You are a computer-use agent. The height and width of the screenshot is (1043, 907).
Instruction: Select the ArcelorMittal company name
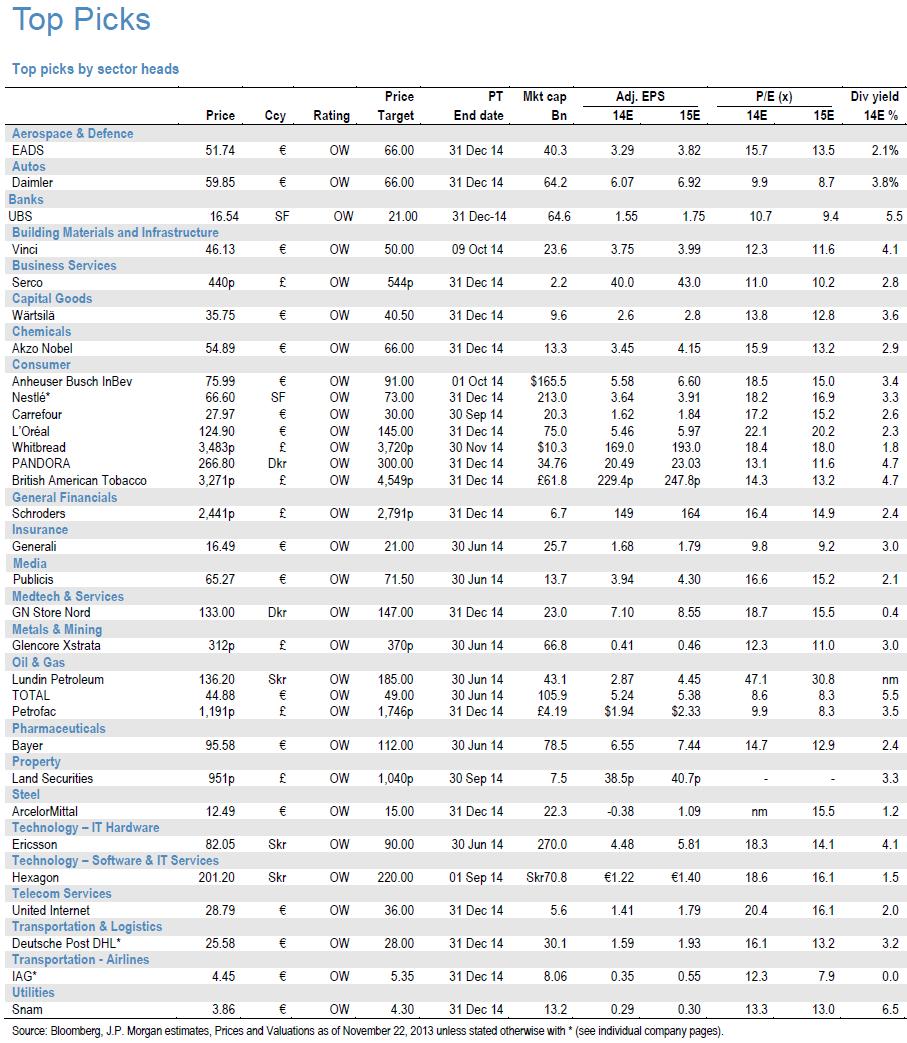(x=45, y=812)
